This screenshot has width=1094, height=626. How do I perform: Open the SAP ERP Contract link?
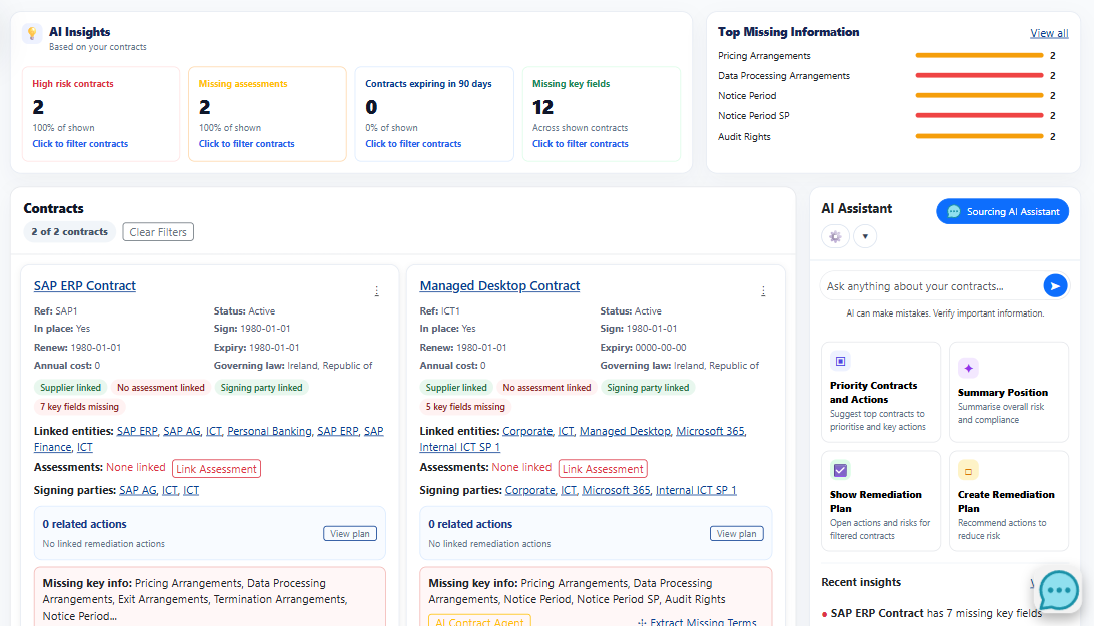(x=84, y=285)
